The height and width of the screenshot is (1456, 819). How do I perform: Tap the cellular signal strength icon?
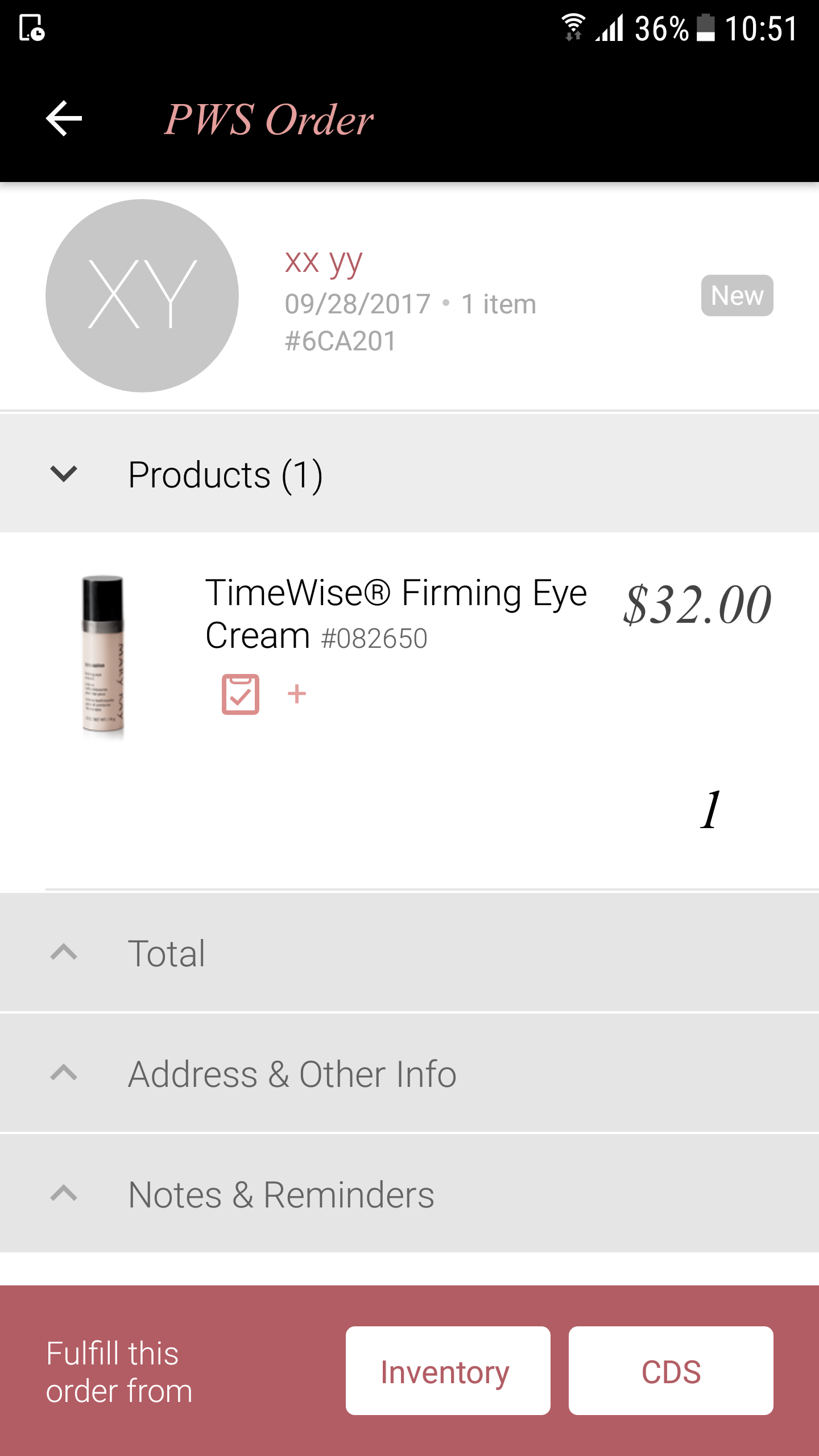click(610, 28)
